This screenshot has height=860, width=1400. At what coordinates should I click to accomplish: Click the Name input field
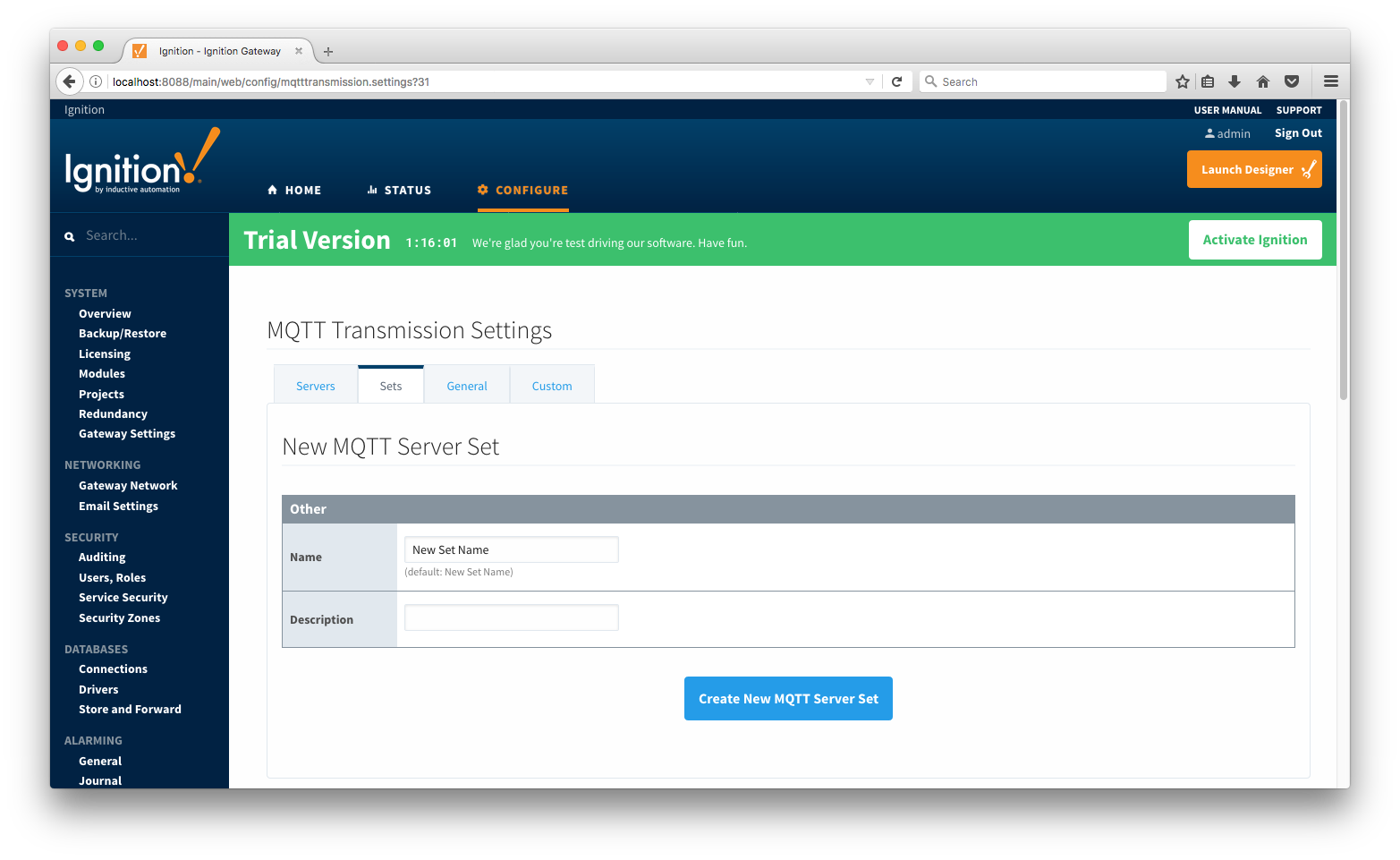[512, 549]
